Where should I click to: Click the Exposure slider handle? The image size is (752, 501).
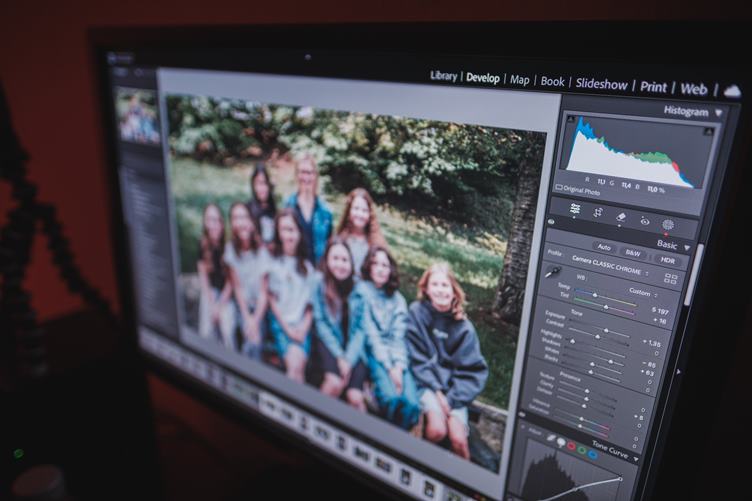point(606,331)
